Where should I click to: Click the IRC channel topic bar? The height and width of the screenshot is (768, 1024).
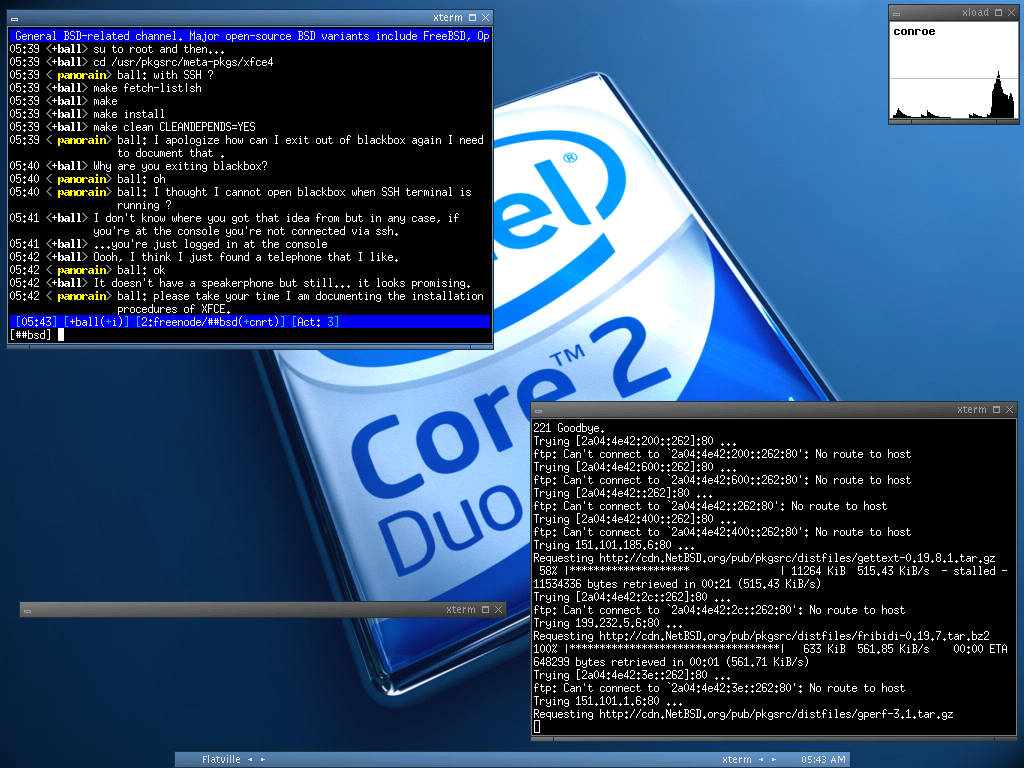pyautogui.click(x=250, y=36)
